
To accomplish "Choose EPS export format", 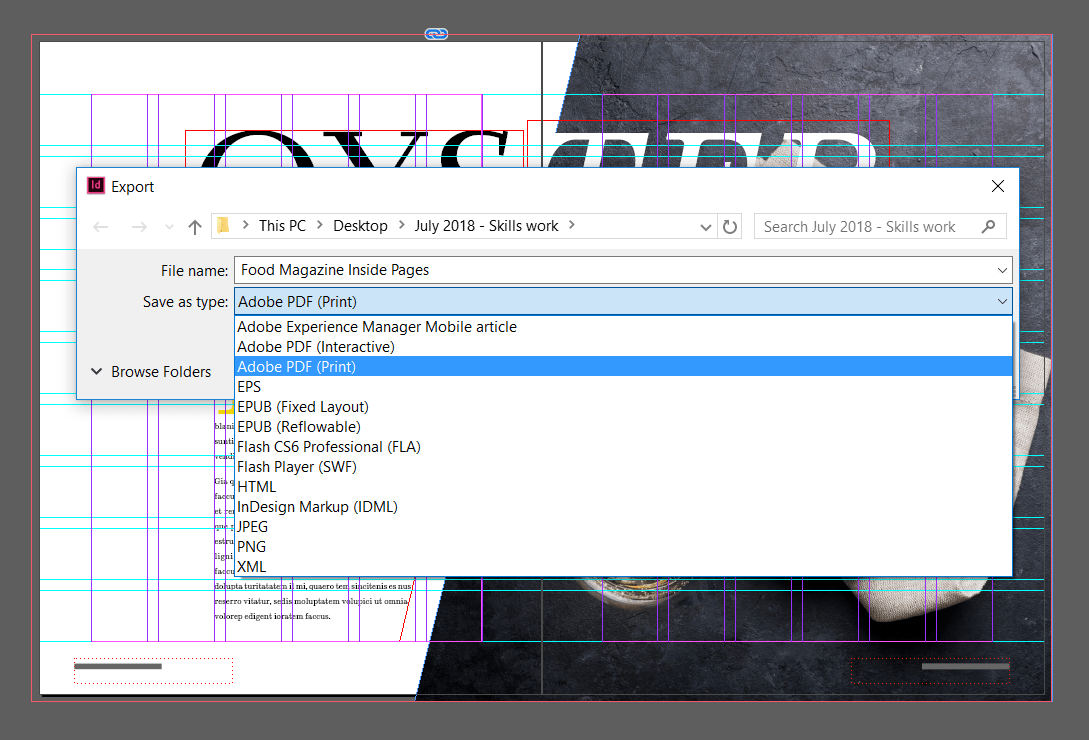I will pyautogui.click(x=623, y=386).
